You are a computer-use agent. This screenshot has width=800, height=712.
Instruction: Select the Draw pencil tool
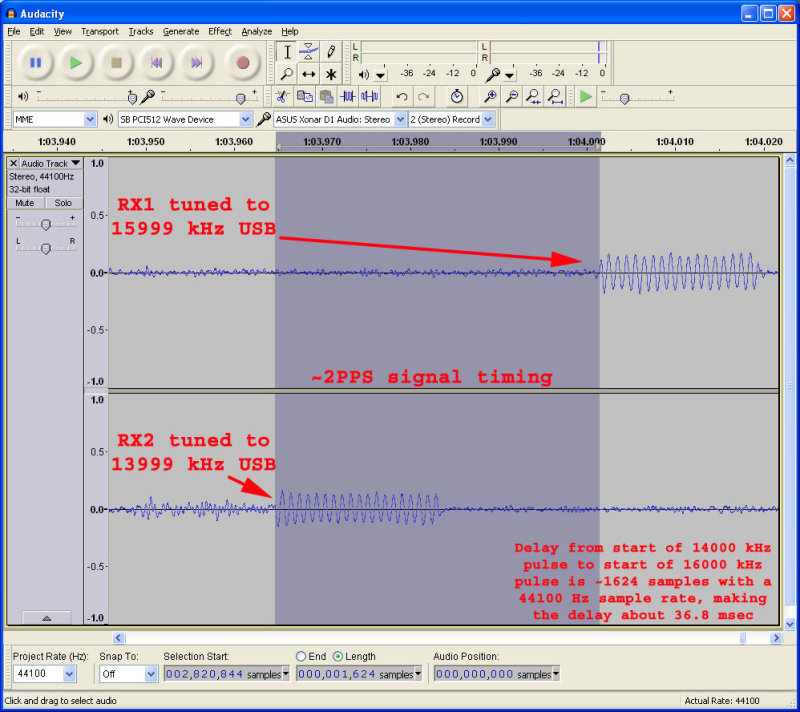coord(331,52)
